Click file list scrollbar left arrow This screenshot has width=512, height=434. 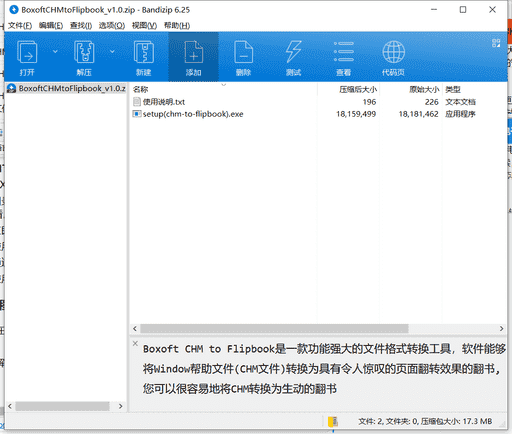[135, 329]
